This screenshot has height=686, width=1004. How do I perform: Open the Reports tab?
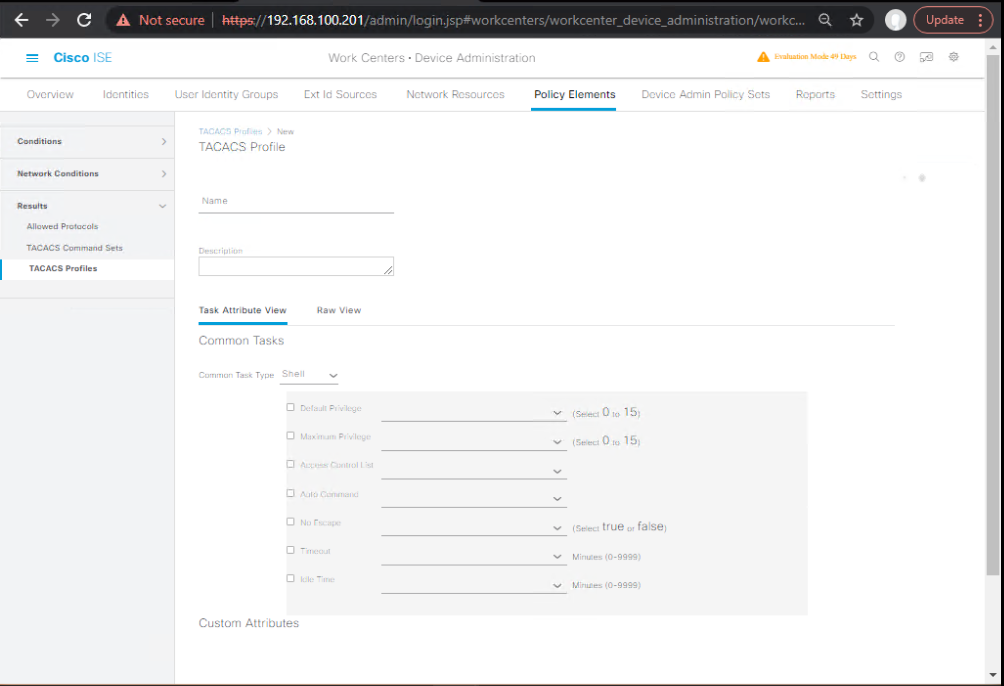click(815, 94)
